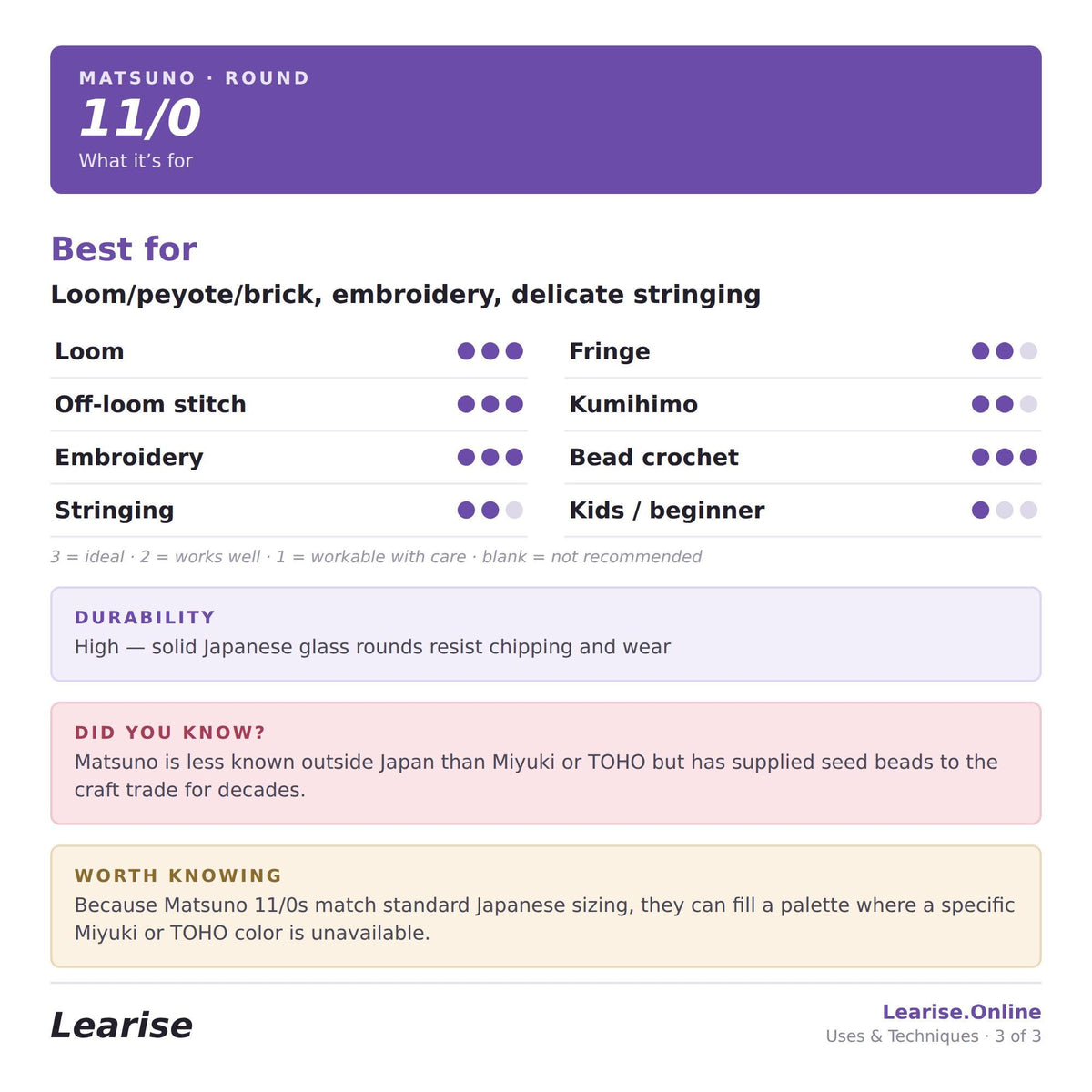
Task: Select the Worth Knowing box
Action: (546, 906)
